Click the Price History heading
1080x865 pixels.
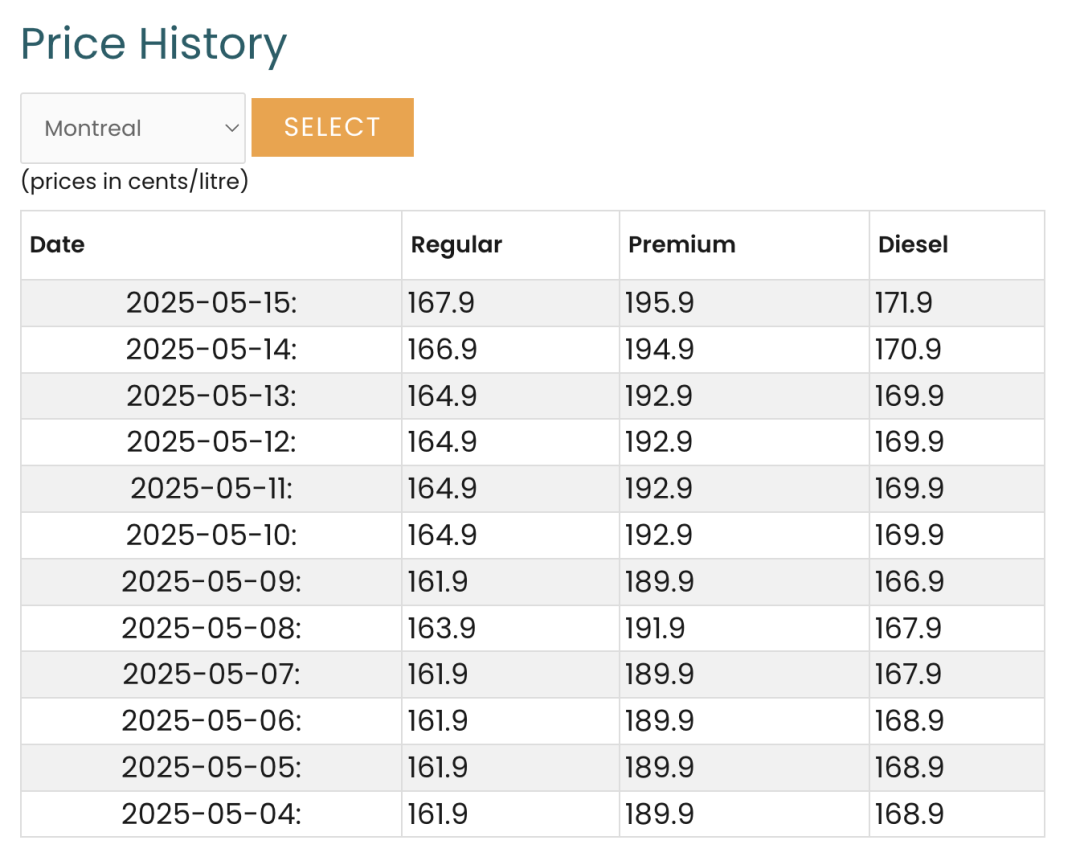click(154, 45)
